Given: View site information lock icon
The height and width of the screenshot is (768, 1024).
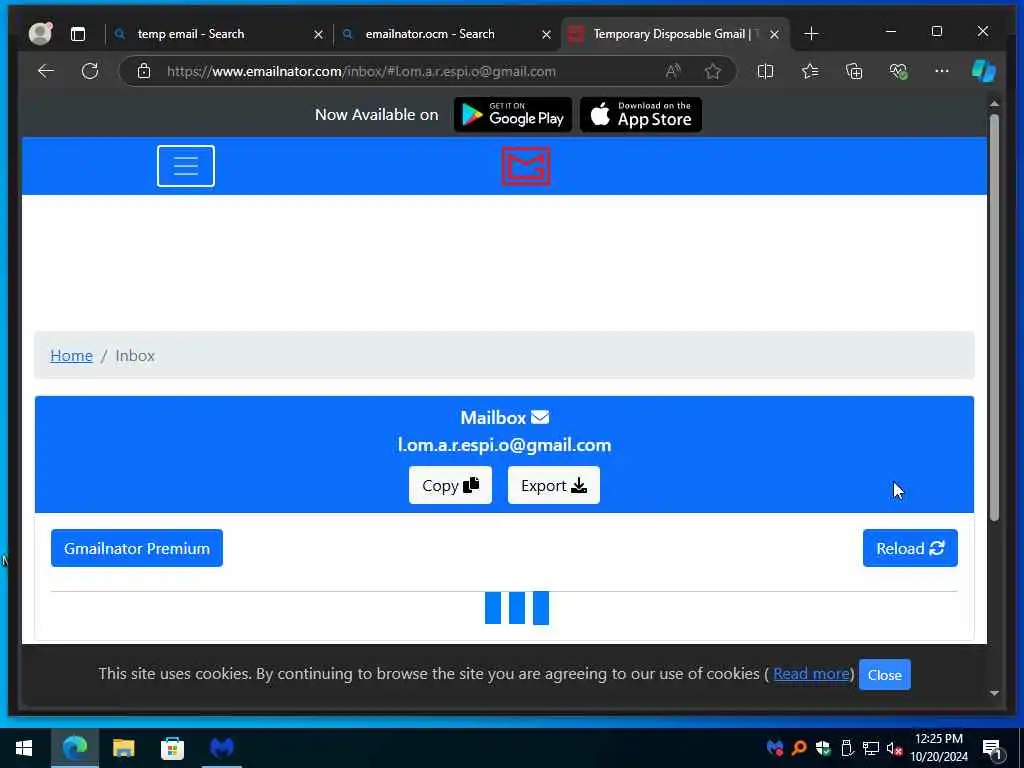Looking at the screenshot, I should click(144, 71).
